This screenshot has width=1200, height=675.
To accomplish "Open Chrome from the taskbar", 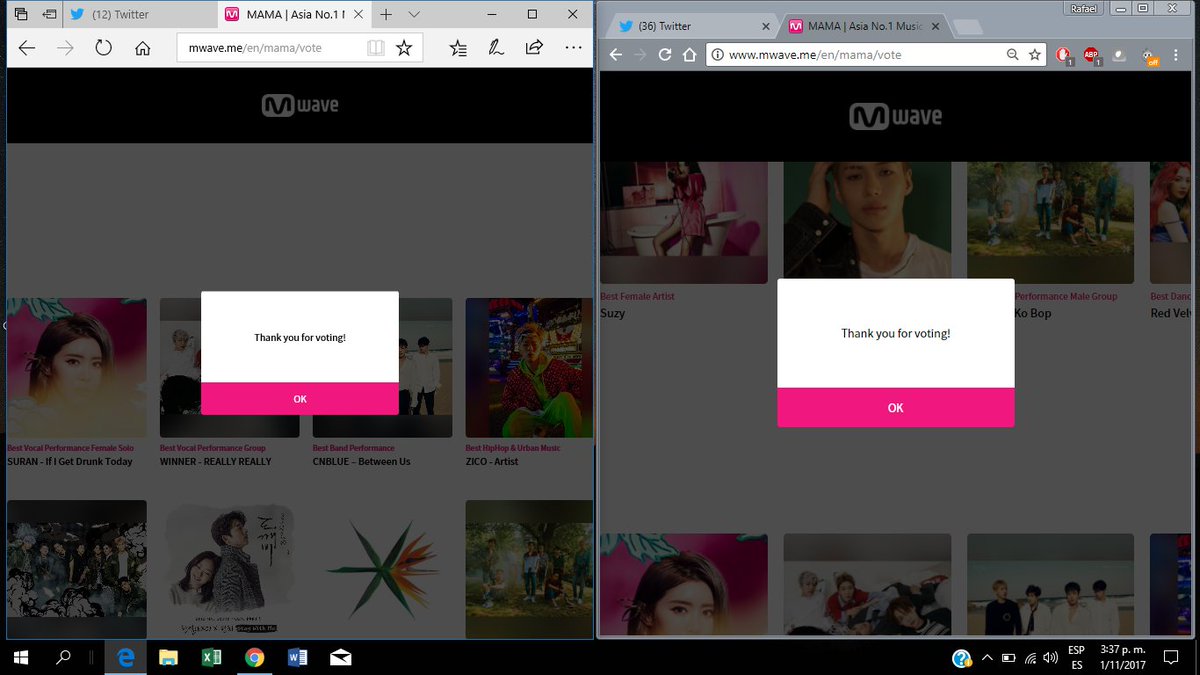I will point(254,657).
